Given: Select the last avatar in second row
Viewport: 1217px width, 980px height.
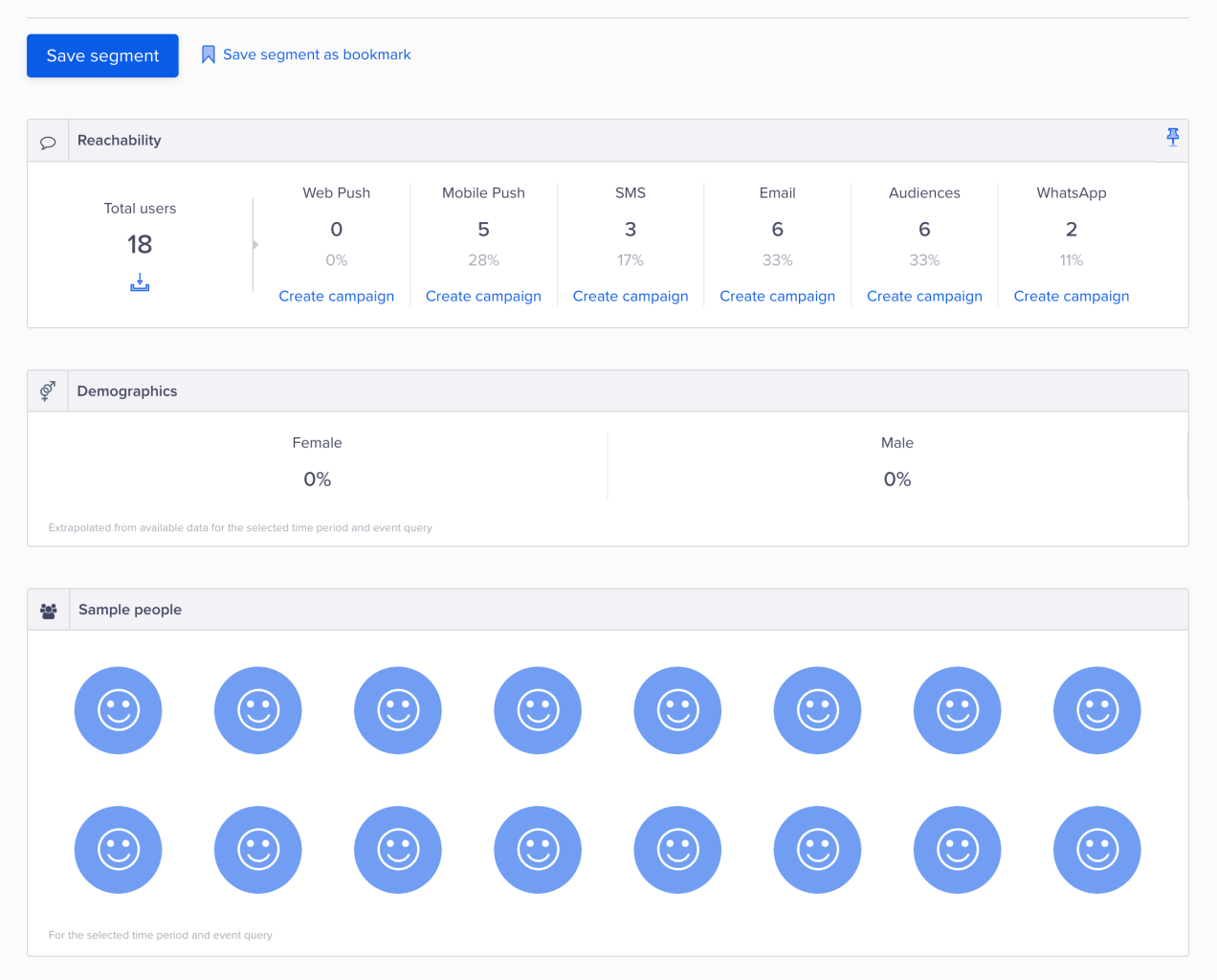Looking at the screenshot, I should (1096, 850).
